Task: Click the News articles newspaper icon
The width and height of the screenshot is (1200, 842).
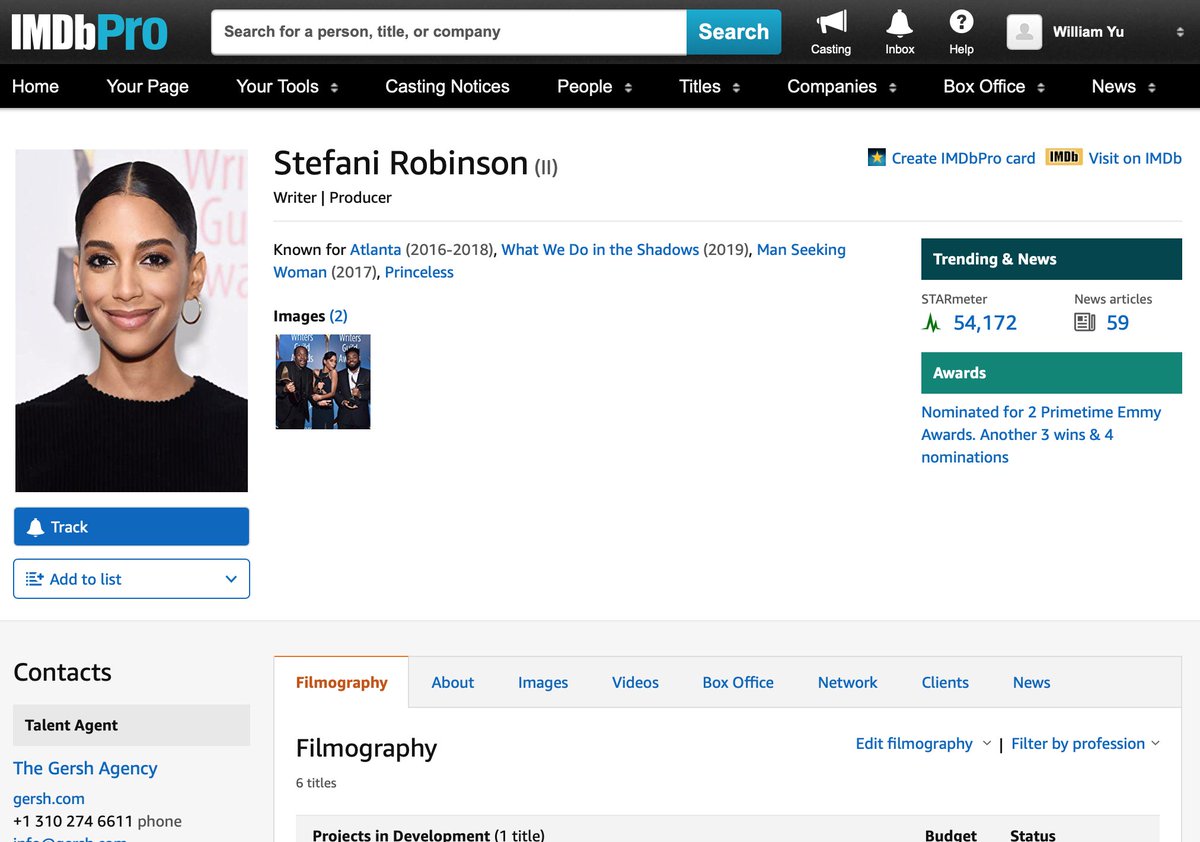Action: 1085,322
